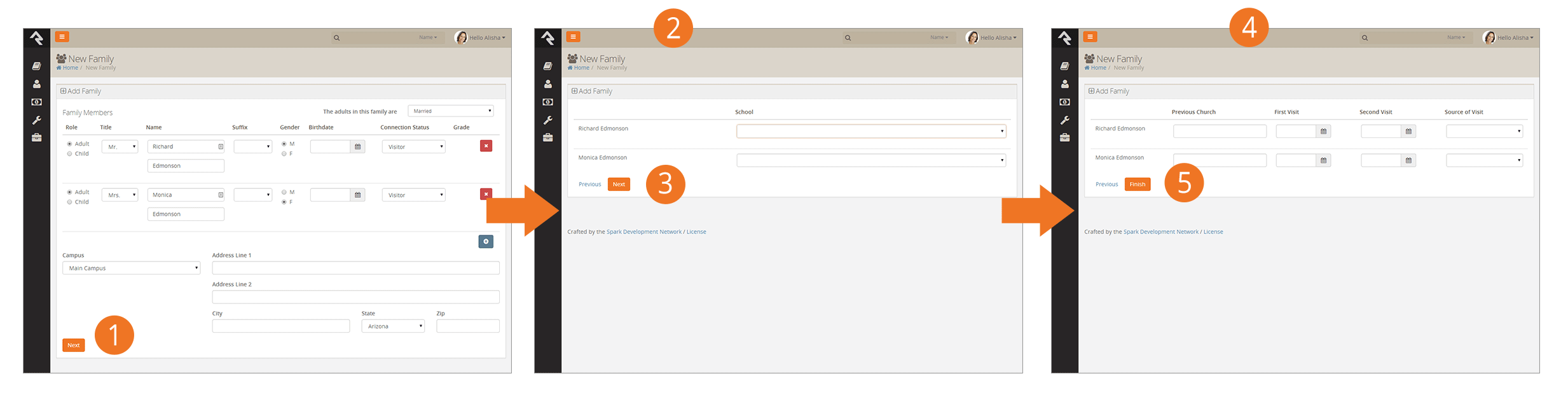Click Previous on the School screen
This screenshot has width=1568, height=404.
[x=589, y=185]
